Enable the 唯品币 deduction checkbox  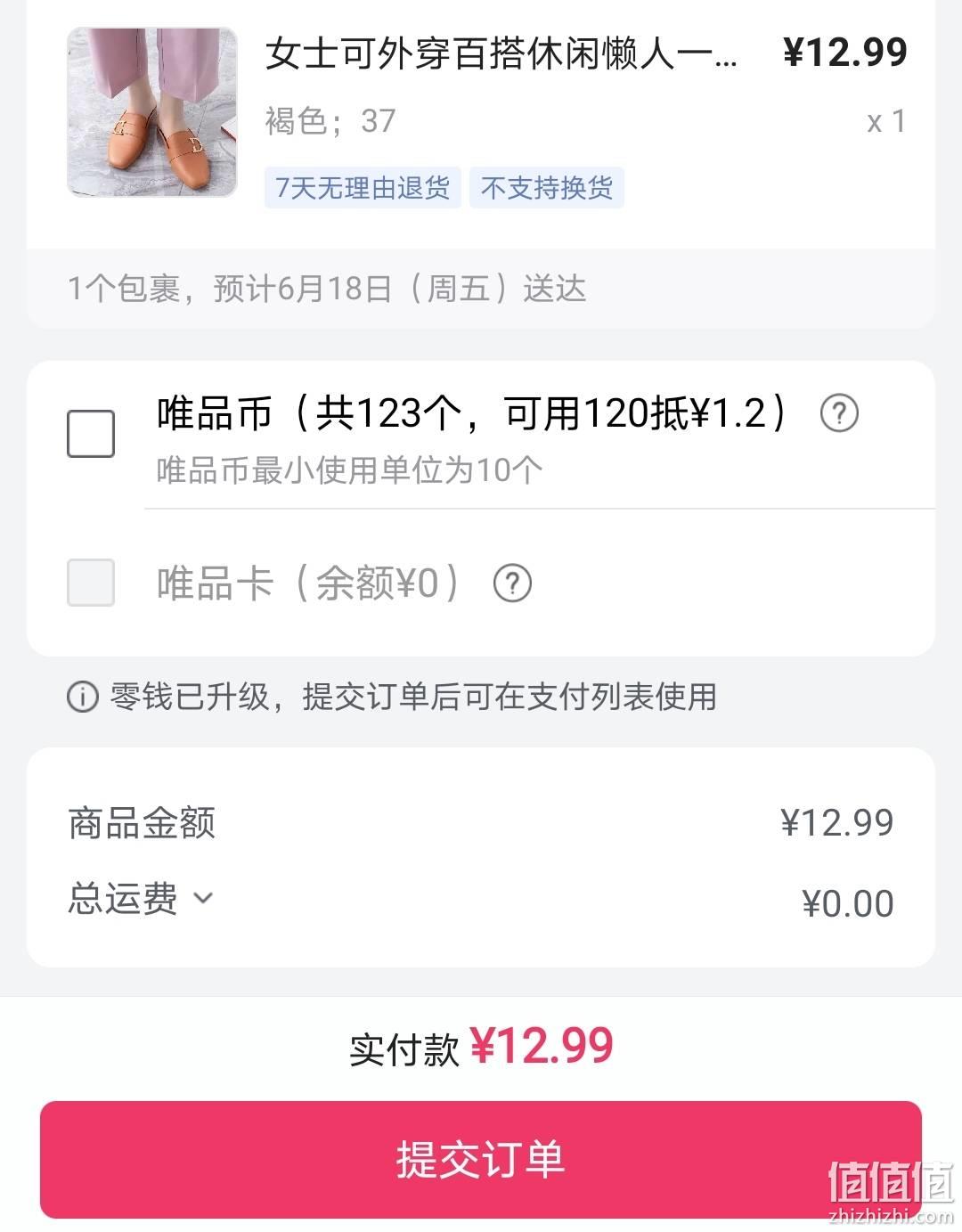91,434
